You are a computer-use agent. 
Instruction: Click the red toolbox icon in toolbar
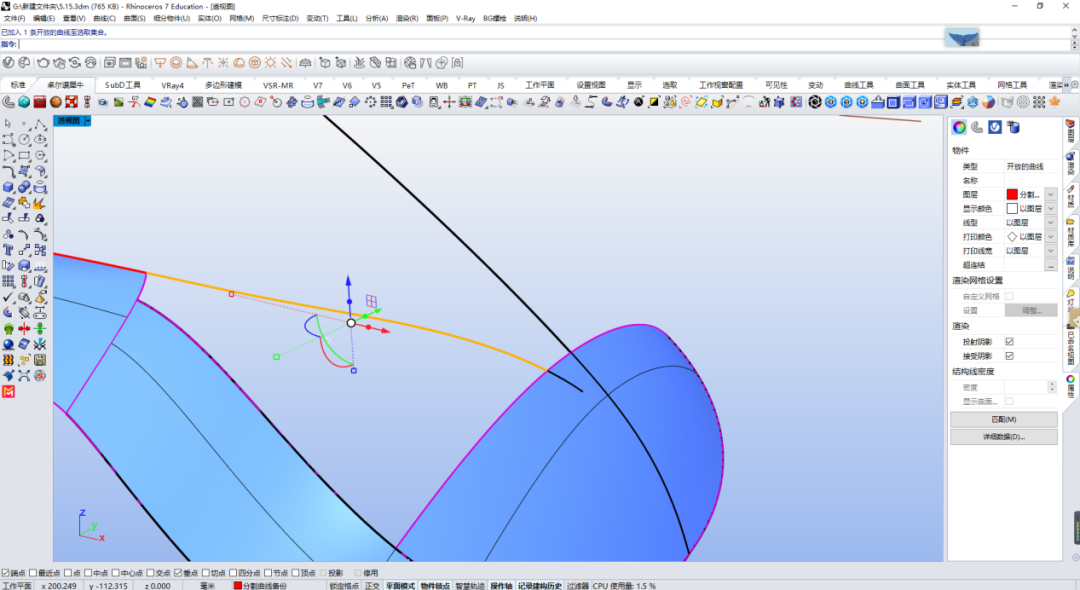[x=39, y=102]
